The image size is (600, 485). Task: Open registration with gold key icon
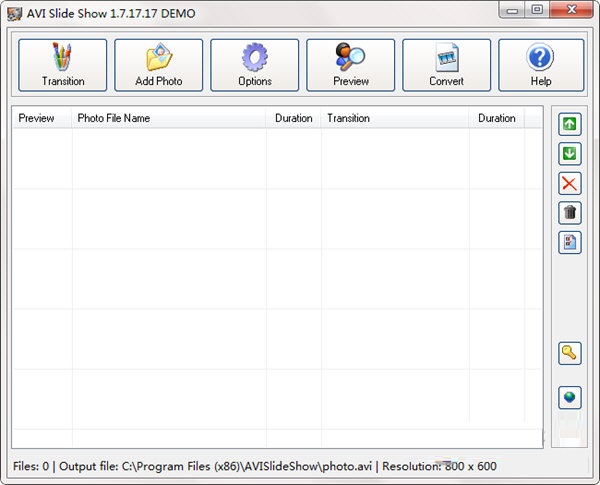pyautogui.click(x=570, y=353)
